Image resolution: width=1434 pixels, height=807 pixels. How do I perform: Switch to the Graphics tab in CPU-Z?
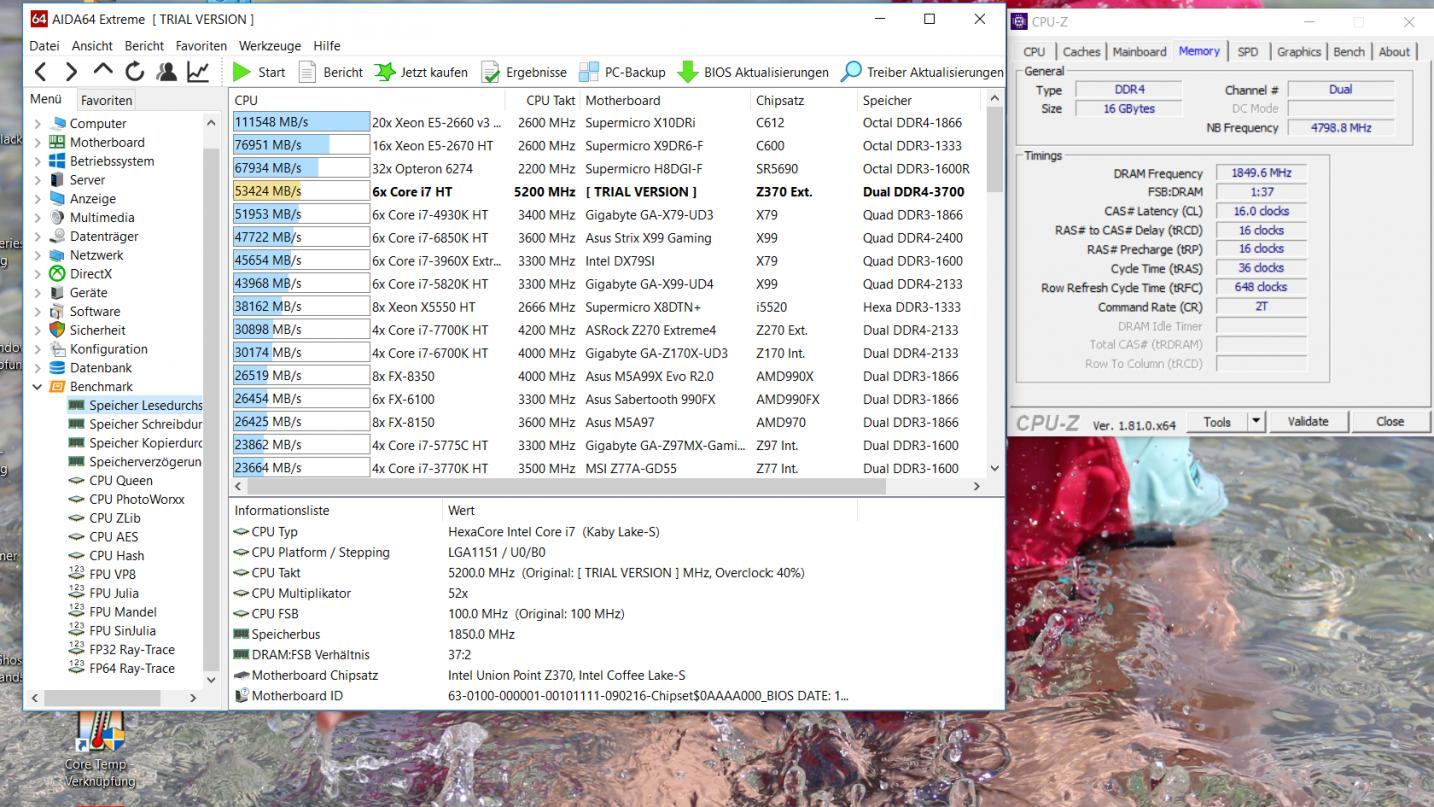(1299, 52)
